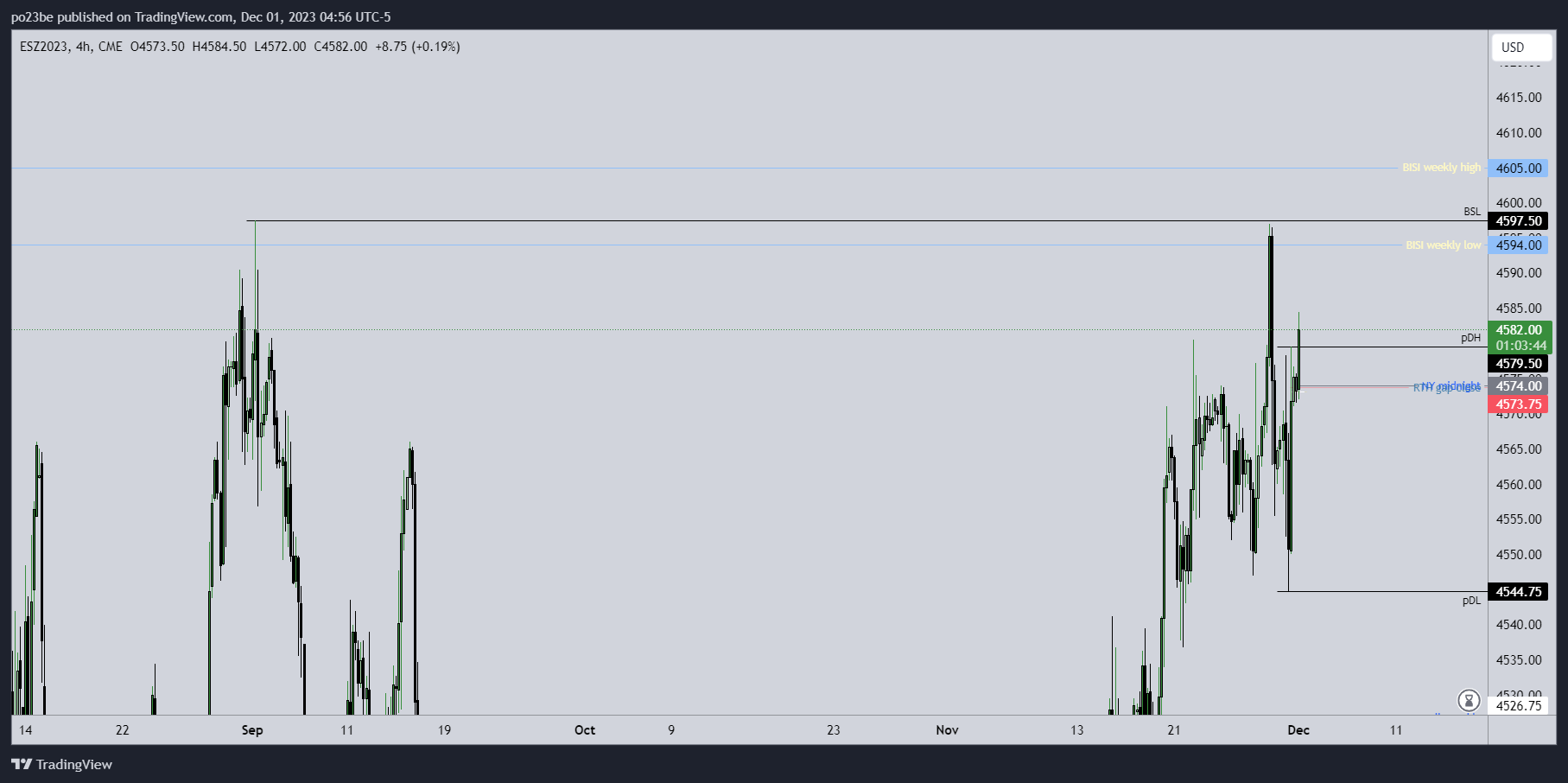Click the pDH line label
1568x783 pixels.
1470,338
